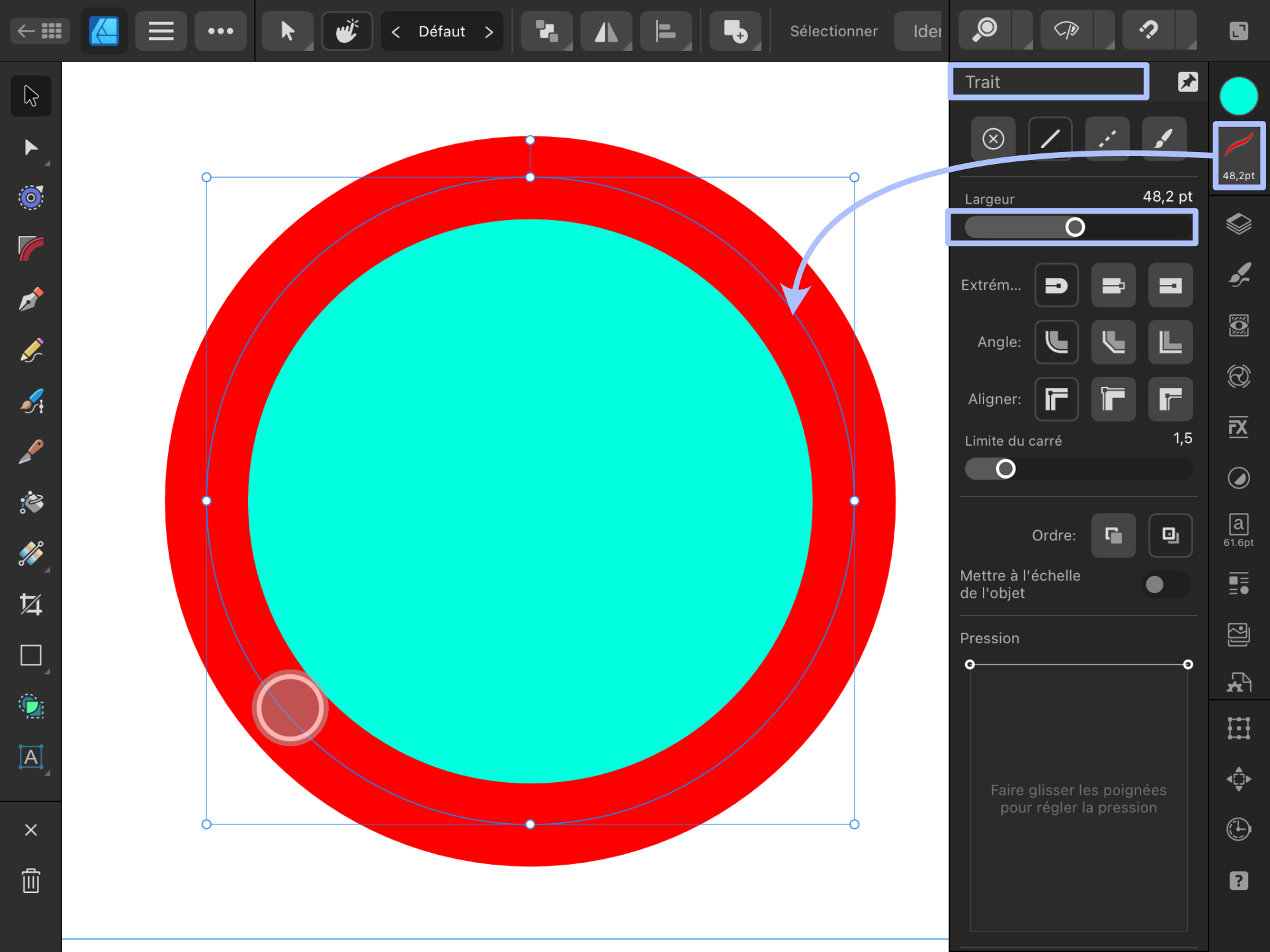The image size is (1270, 952).
Task: Select the Shape Builder tool
Action: [x=31, y=706]
